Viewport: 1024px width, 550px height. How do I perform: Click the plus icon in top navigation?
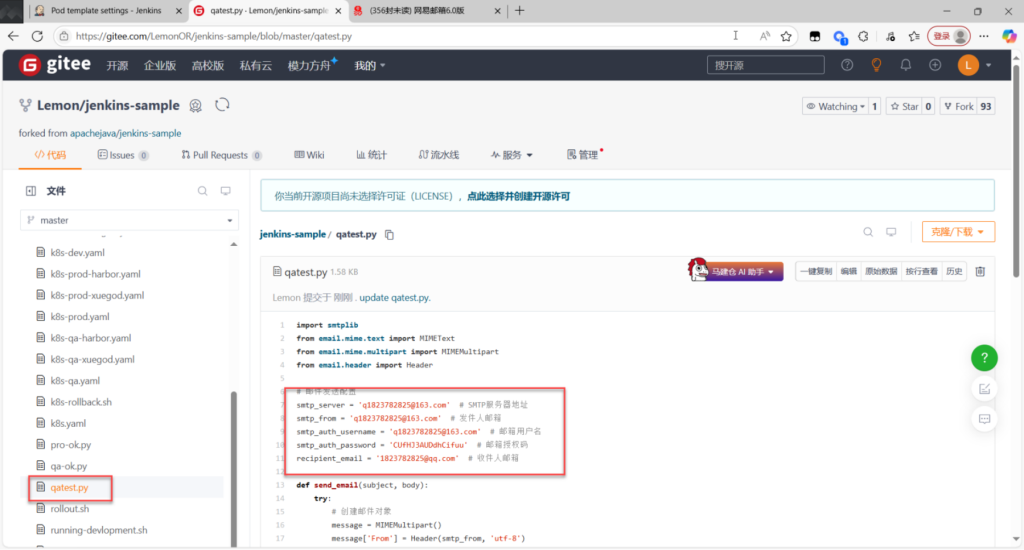pyautogui.click(x=935, y=65)
